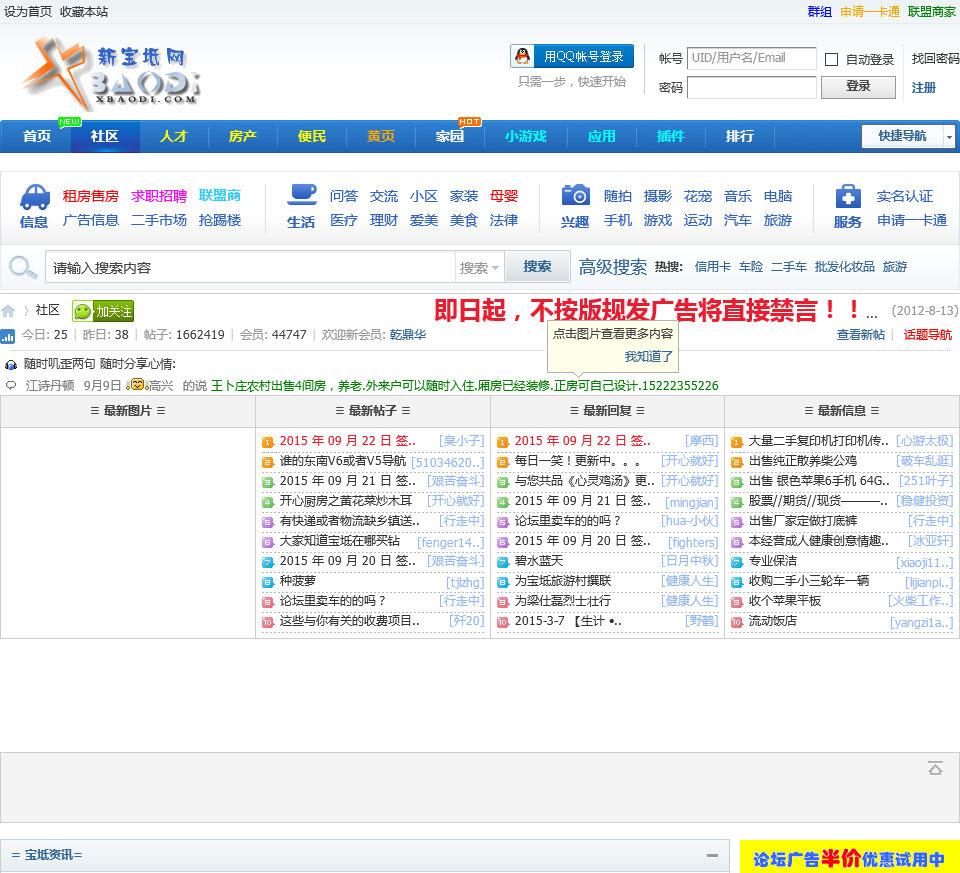Open the 黄页 nav tab
960x873 pixels.
point(381,136)
